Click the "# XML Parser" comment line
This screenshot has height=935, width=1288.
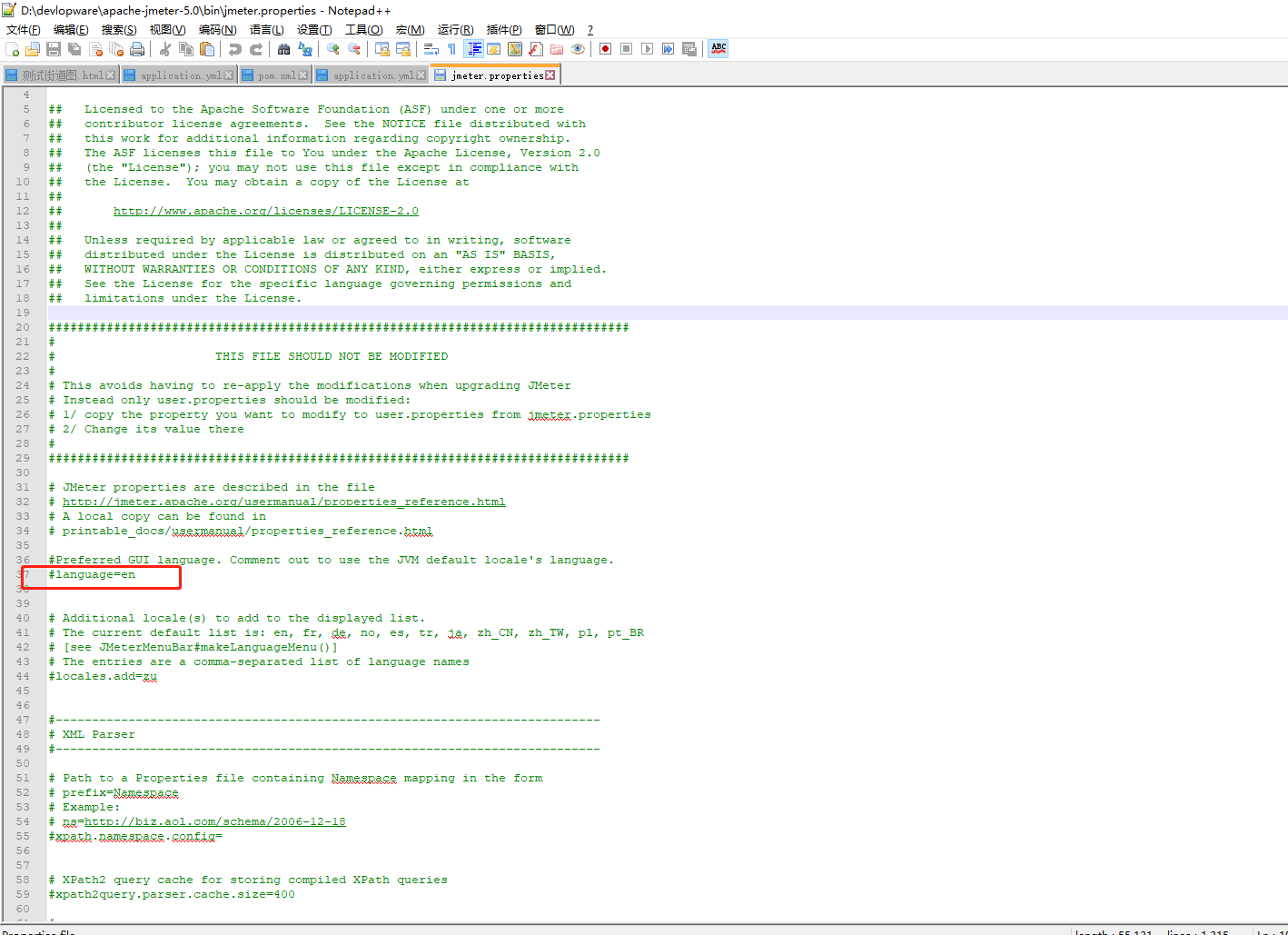tap(92, 734)
